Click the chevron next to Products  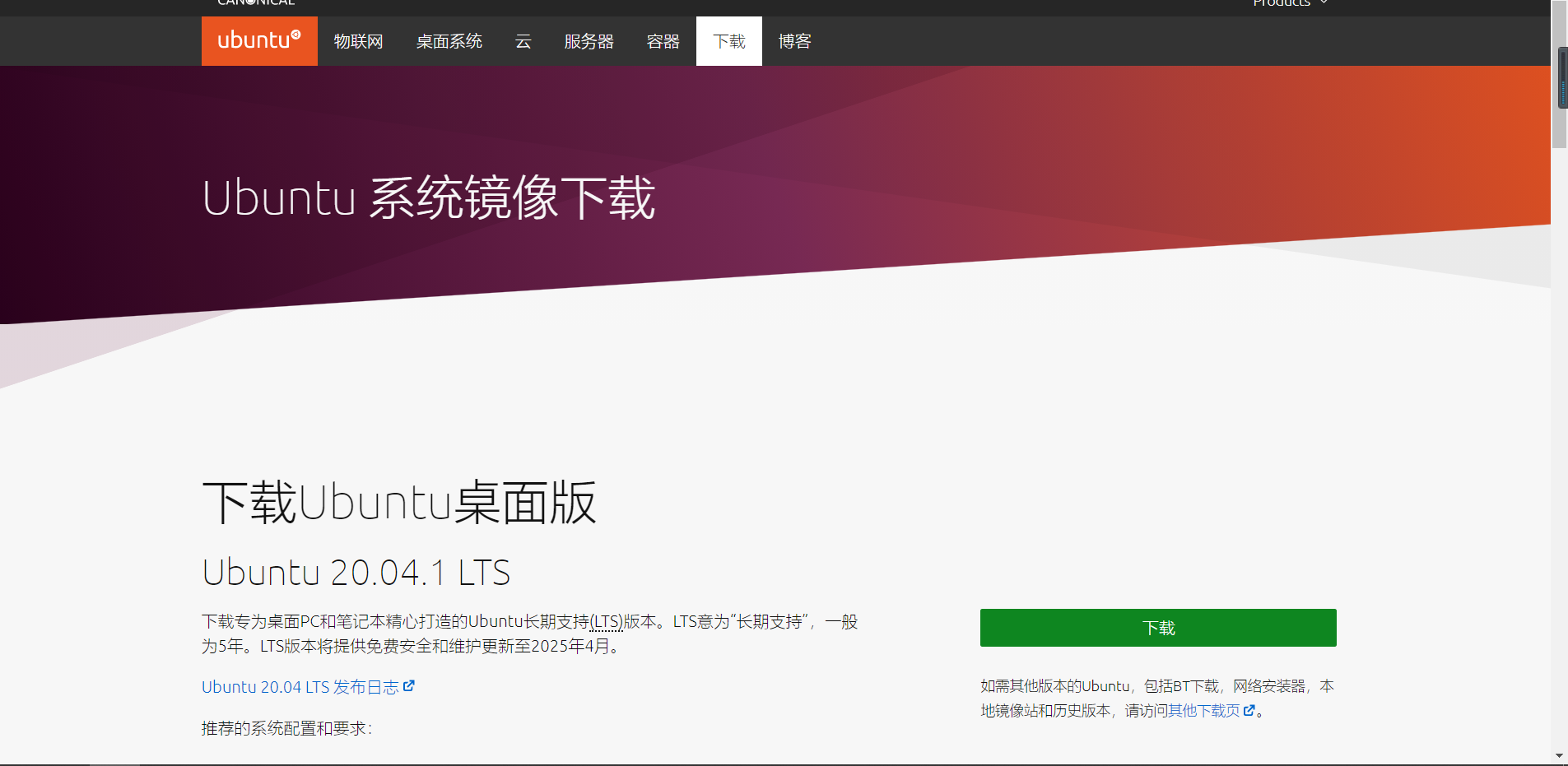point(1324,3)
